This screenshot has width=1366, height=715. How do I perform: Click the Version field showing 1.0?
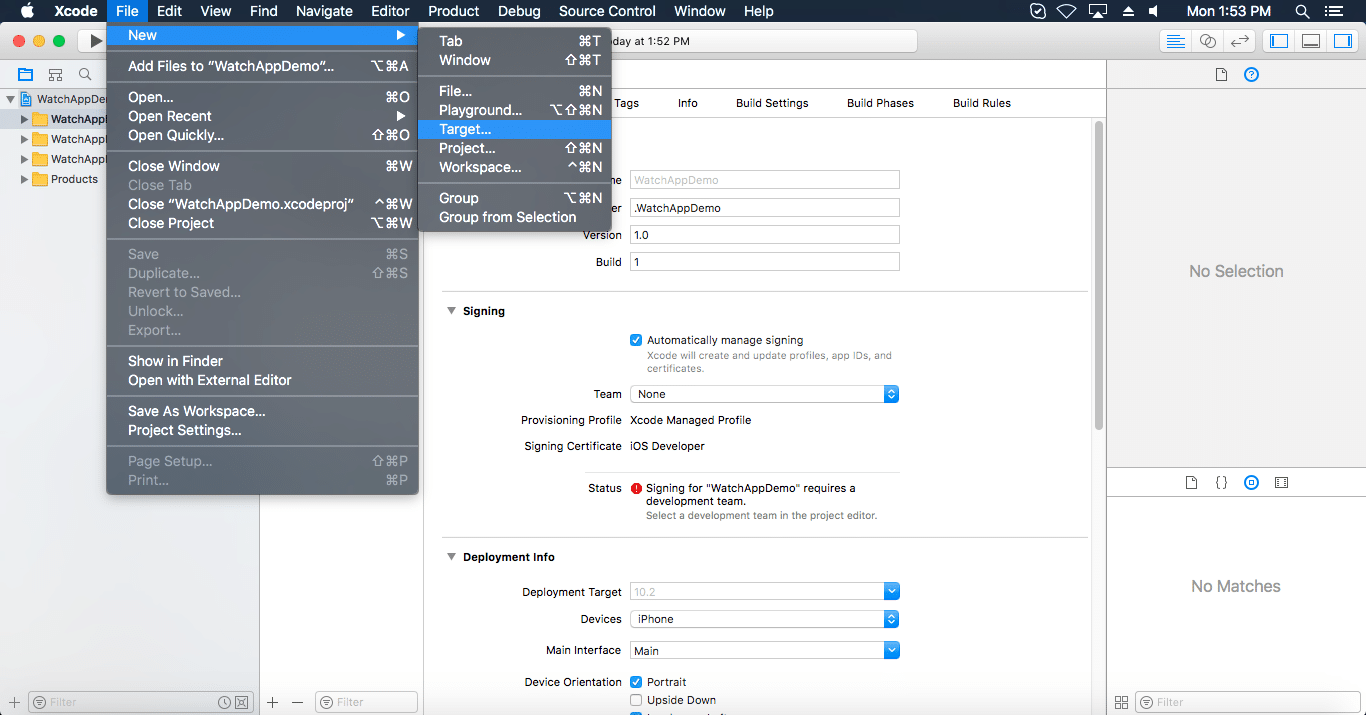765,235
